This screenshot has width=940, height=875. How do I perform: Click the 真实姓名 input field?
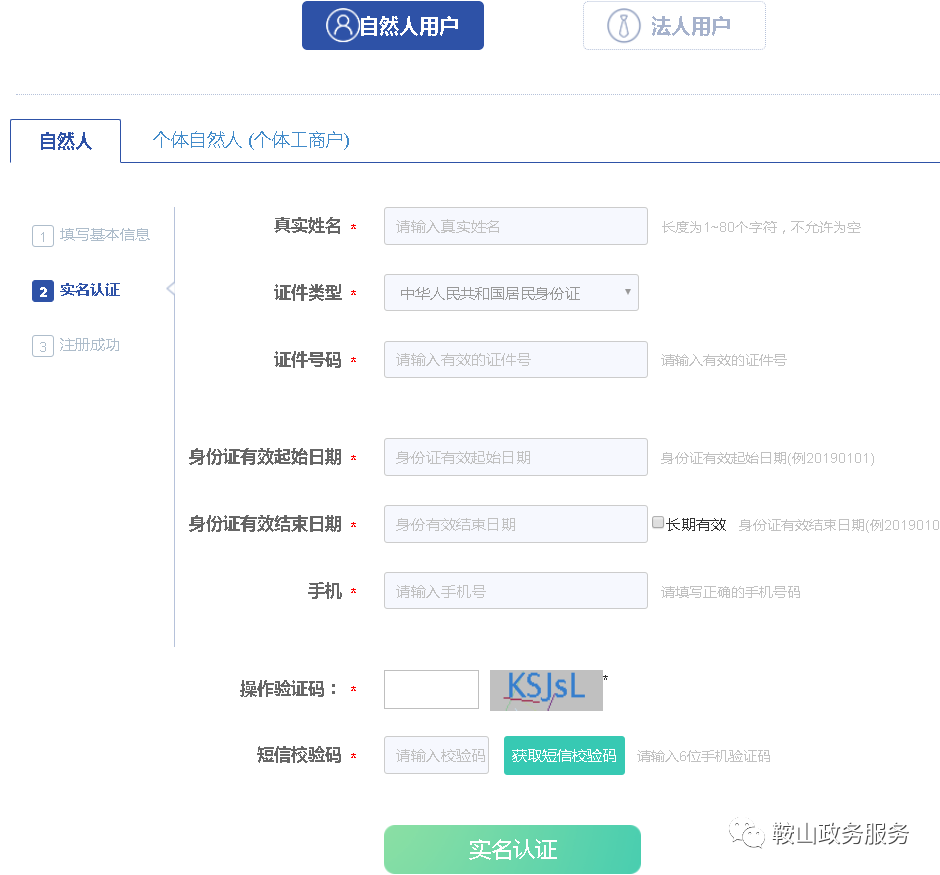pyautogui.click(x=515, y=226)
